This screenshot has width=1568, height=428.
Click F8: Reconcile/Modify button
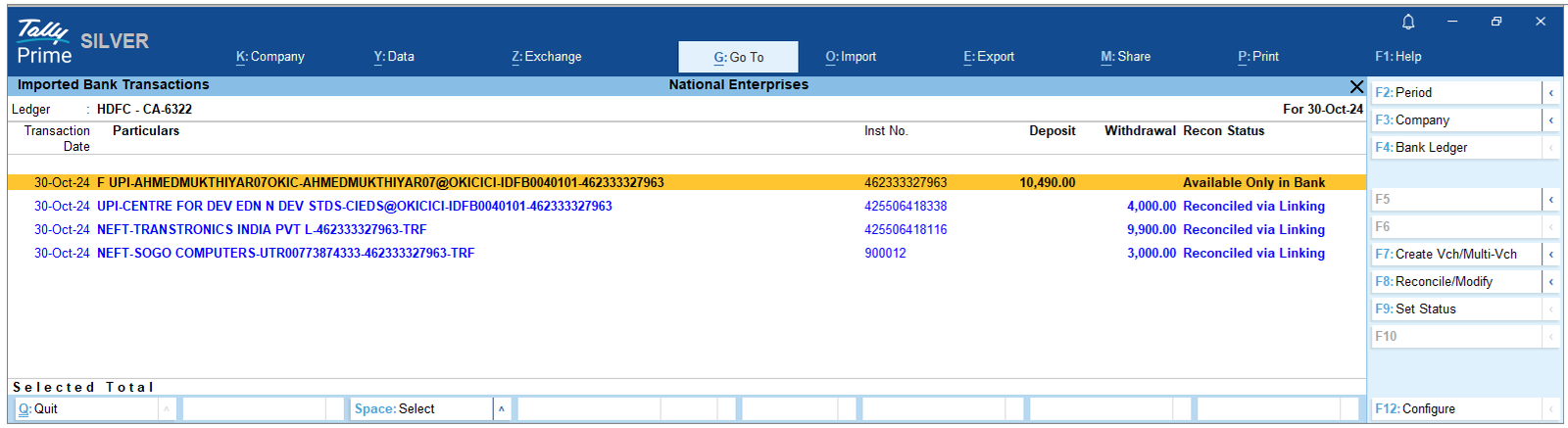[1455, 281]
